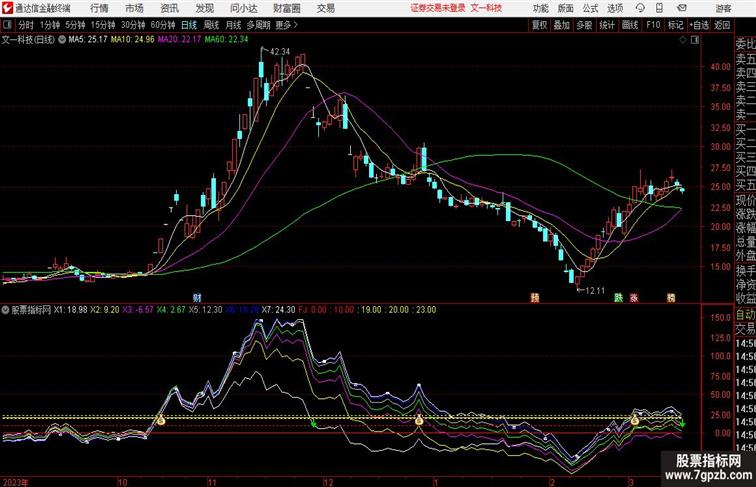Click the 标记 mark button

(x=675, y=25)
